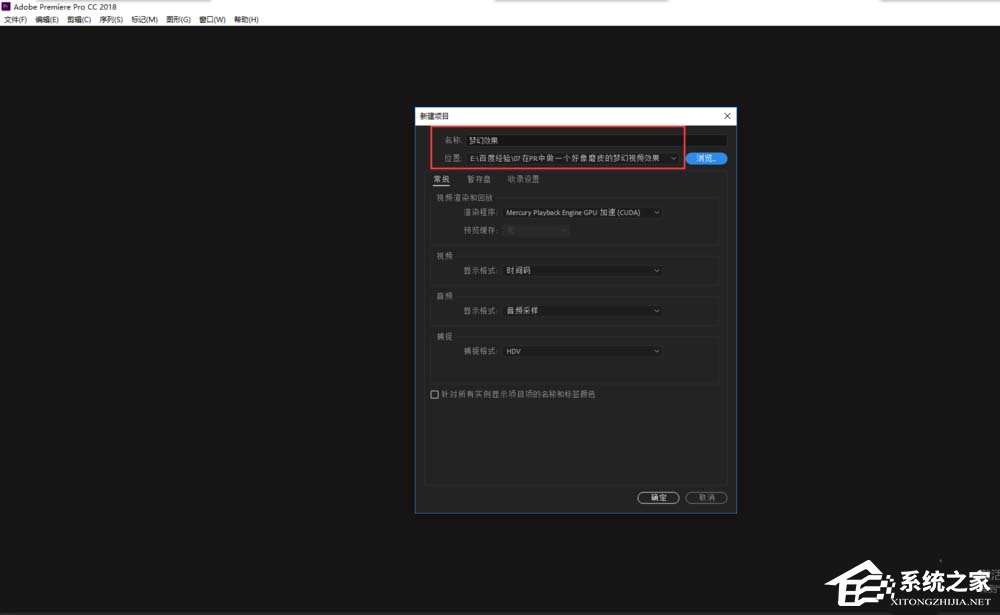The width and height of the screenshot is (1000, 615).
Task: Open the 帮助(H) menu
Action: coord(246,20)
